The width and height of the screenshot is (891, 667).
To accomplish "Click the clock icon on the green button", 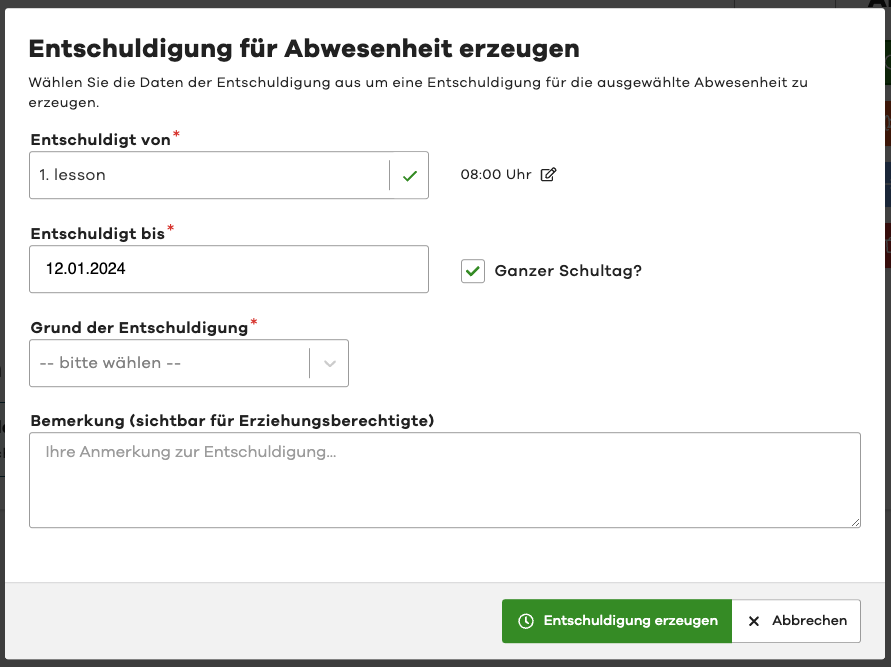I will pos(525,621).
